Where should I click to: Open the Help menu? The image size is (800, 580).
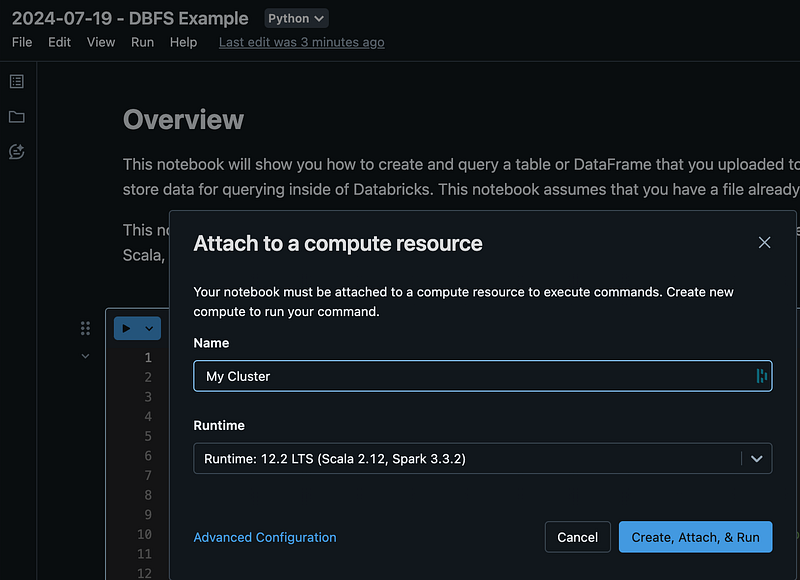(184, 42)
